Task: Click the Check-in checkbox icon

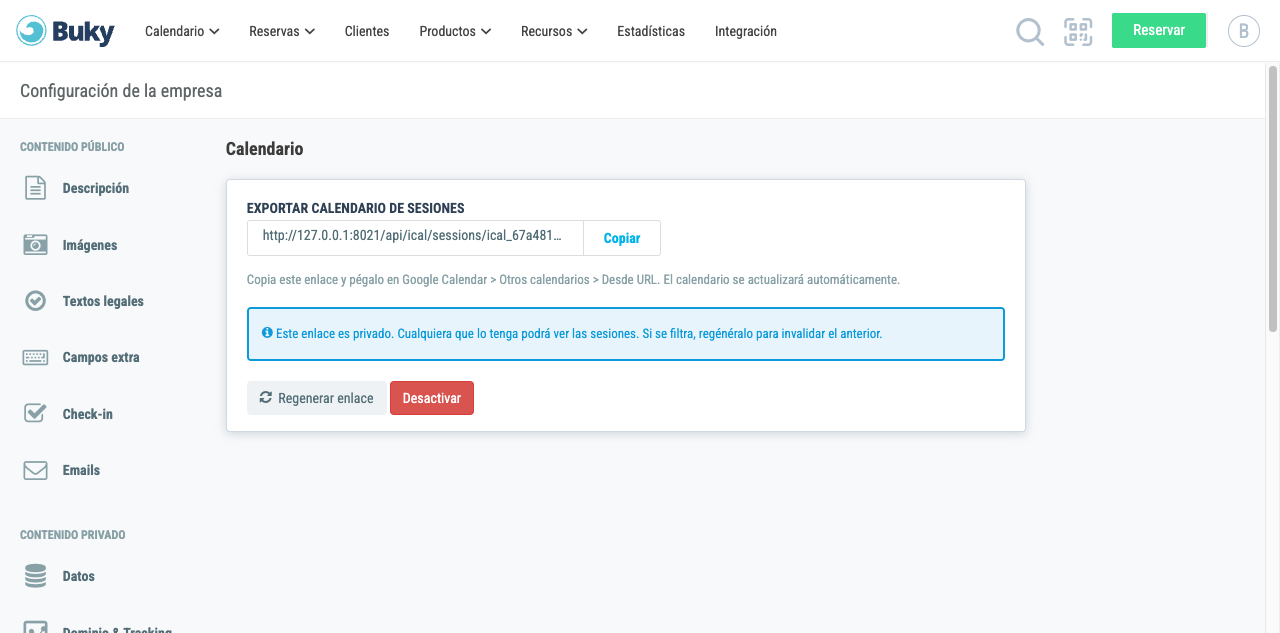Action: pyautogui.click(x=36, y=413)
